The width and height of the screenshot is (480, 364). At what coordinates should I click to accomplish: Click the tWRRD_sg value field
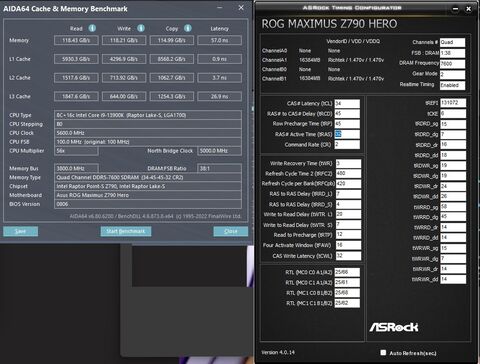click(453, 207)
